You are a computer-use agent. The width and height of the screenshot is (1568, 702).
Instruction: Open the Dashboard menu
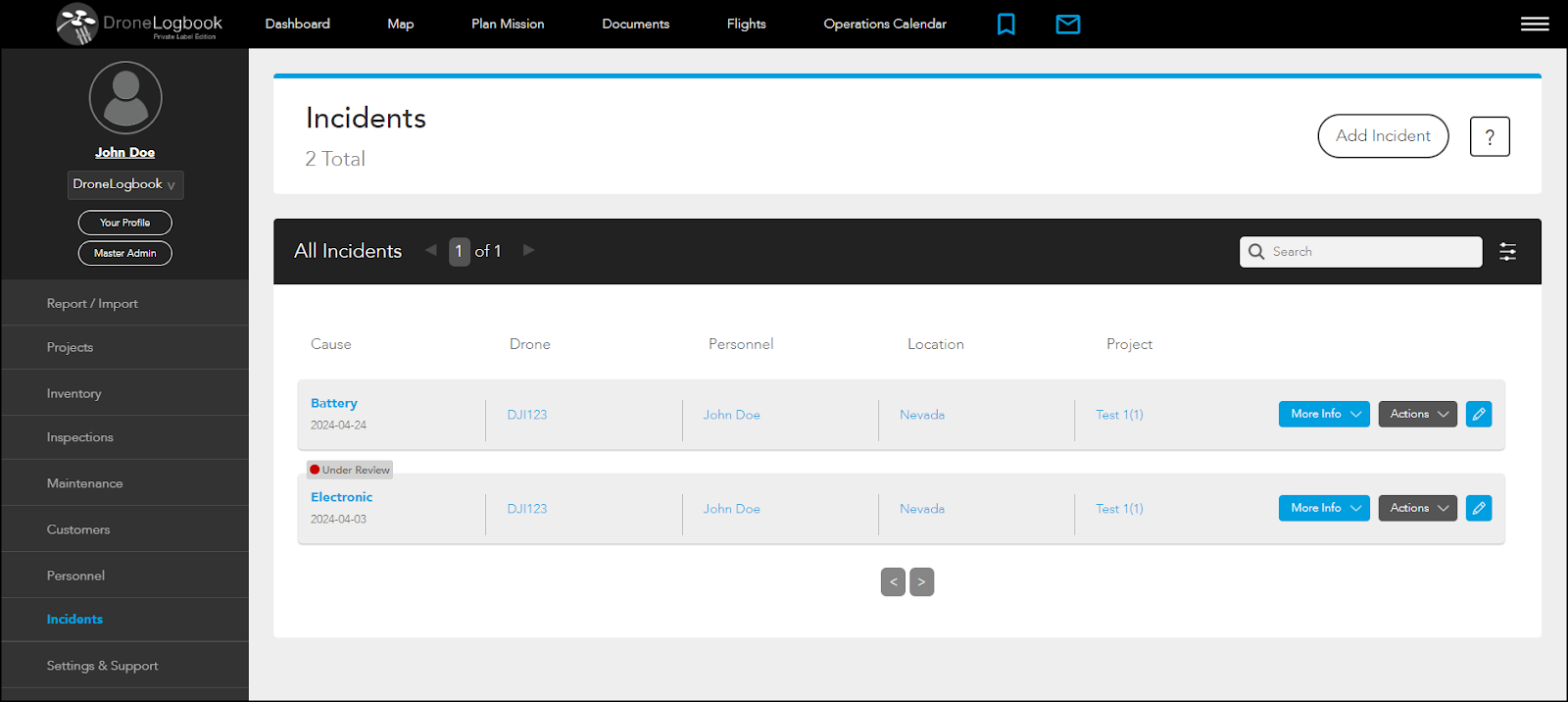[298, 24]
